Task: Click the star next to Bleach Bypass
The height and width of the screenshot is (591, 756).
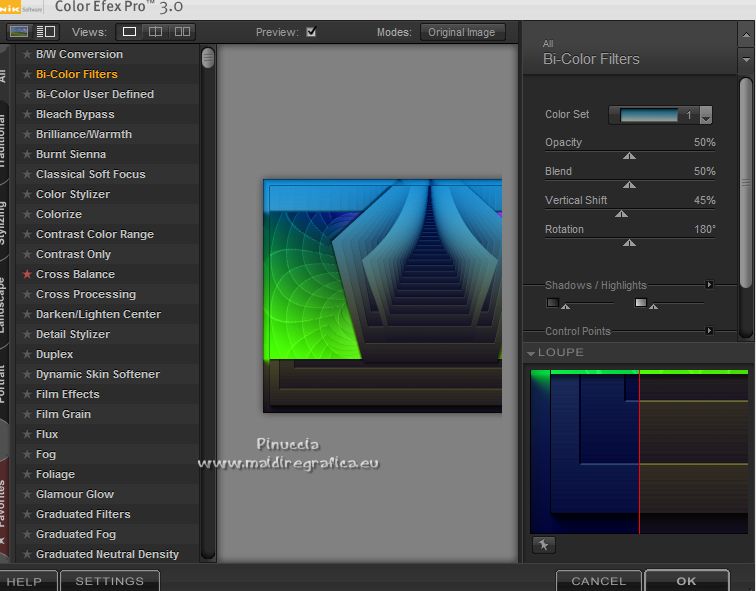Action: pyautogui.click(x=27, y=114)
